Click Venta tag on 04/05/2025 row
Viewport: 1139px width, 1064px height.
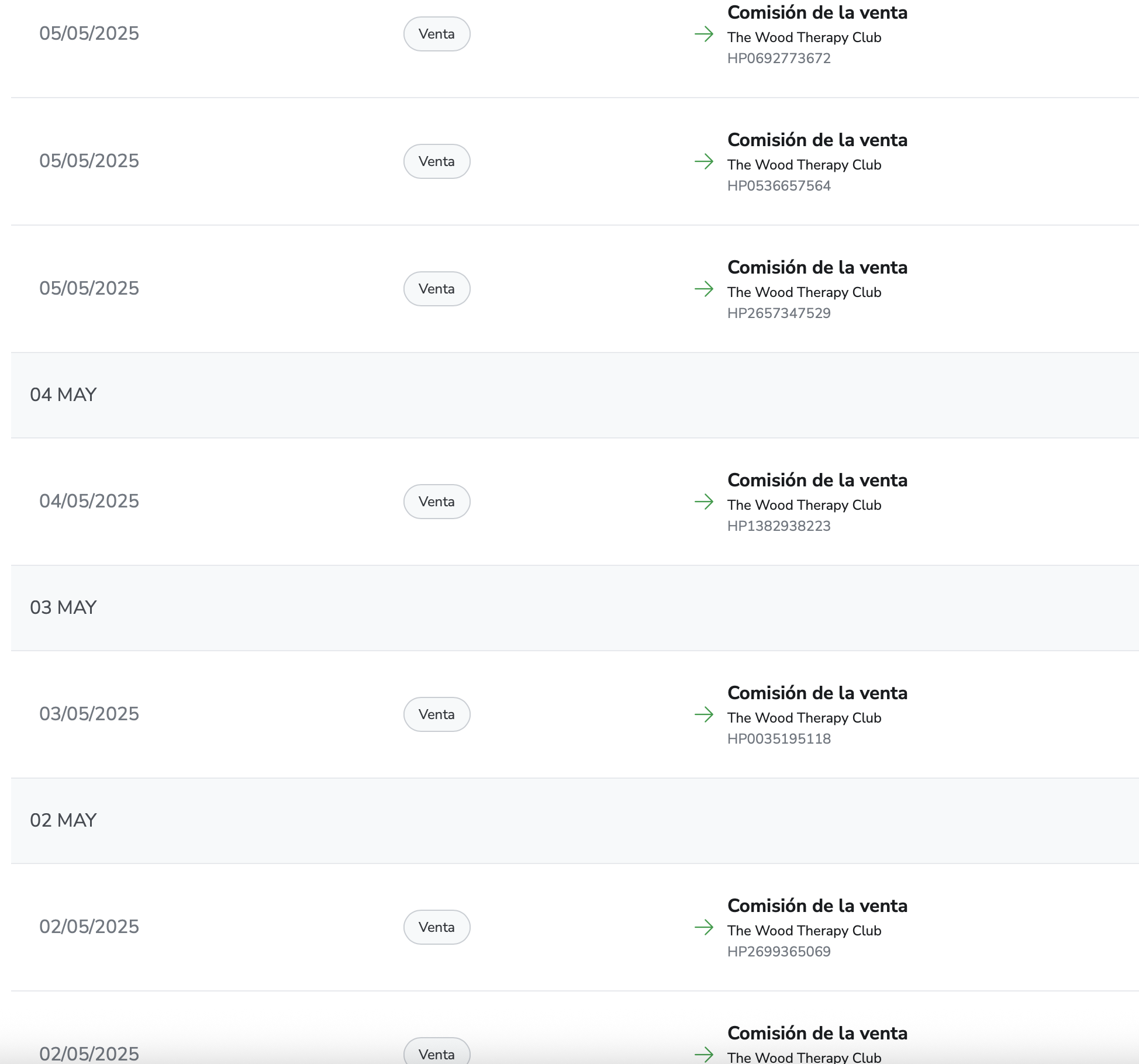click(437, 502)
